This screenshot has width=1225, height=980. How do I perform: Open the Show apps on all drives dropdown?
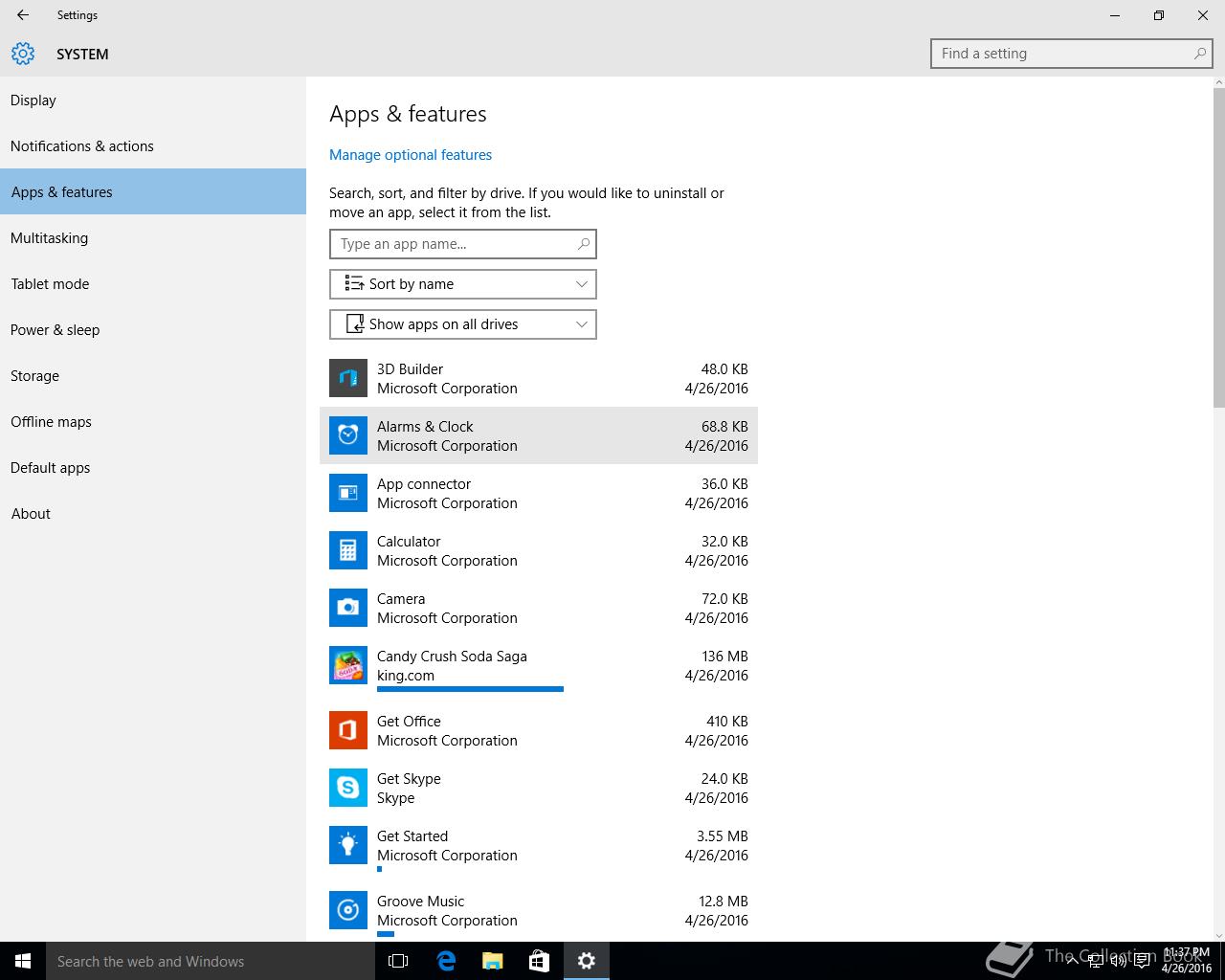tap(463, 324)
